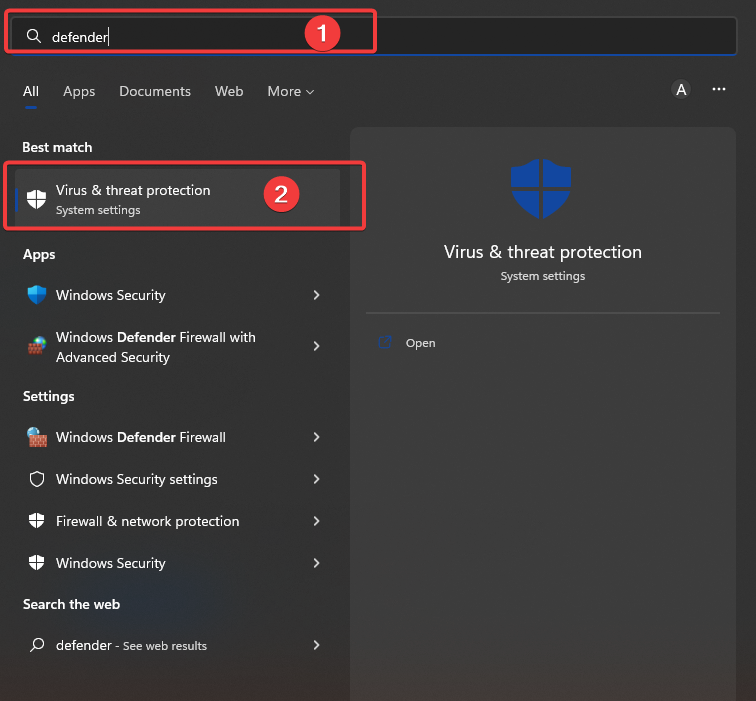Screen dimensions: 756x701
Task: Expand the Windows Security settings chevron
Action: (x=316, y=479)
